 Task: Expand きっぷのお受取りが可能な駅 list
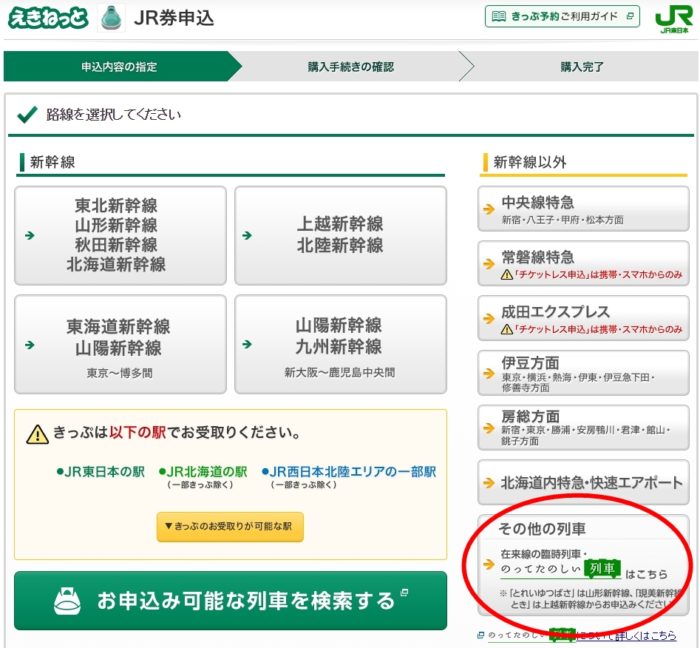pos(230,527)
